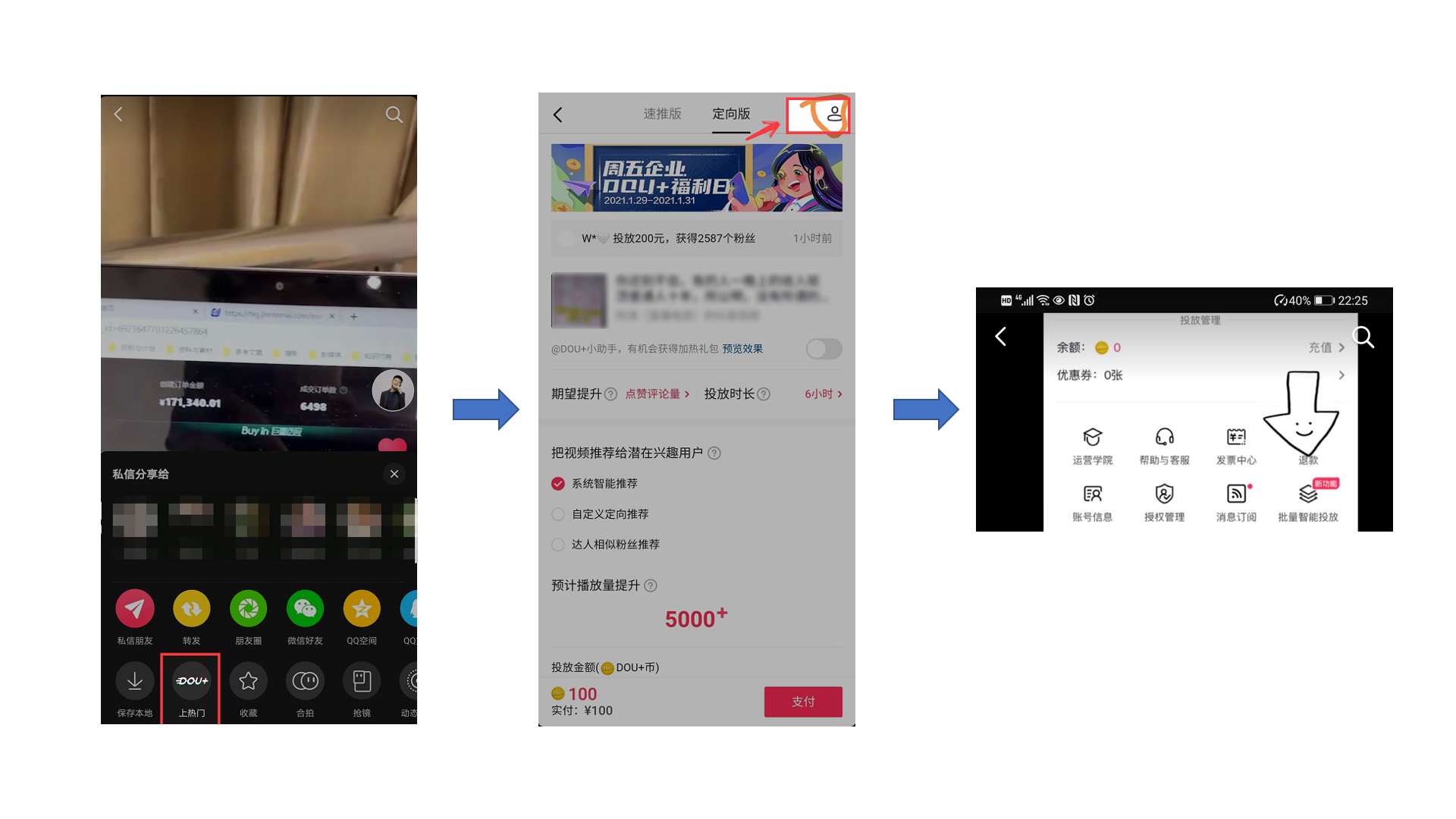Switch to 定向版 tab
This screenshot has height=819, width=1456.
pos(729,113)
